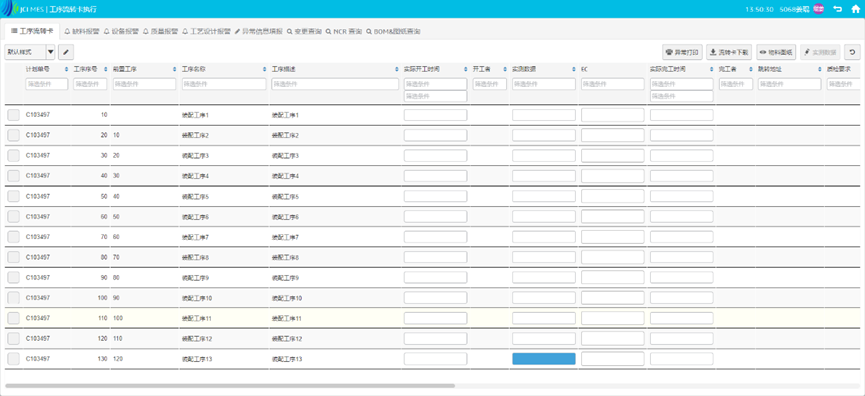Click the 实际完工时间 input in row 110
The width and height of the screenshot is (865, 396).
[x=681, y=318]
